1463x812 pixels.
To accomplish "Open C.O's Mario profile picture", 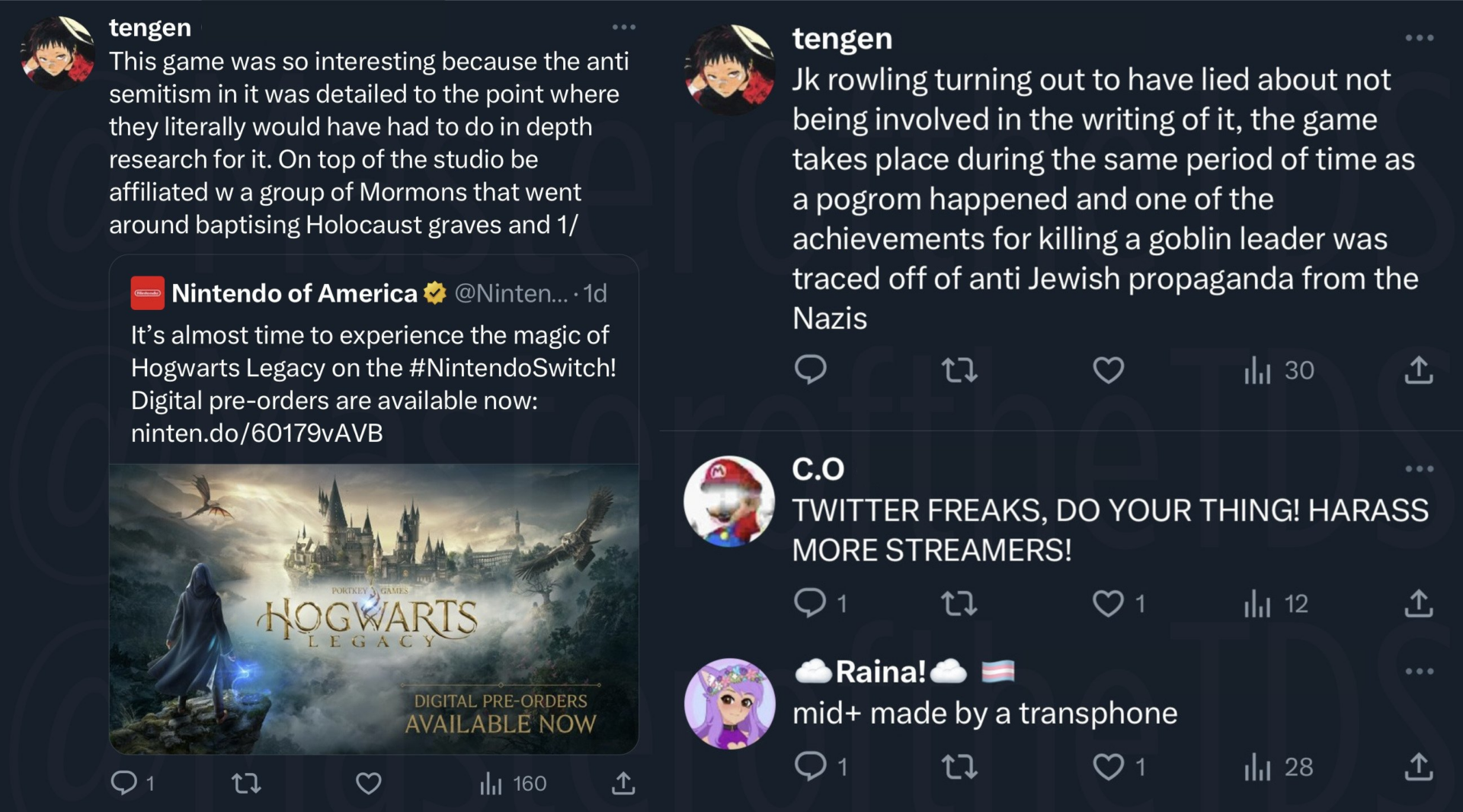I will click(x=729, y=501).
